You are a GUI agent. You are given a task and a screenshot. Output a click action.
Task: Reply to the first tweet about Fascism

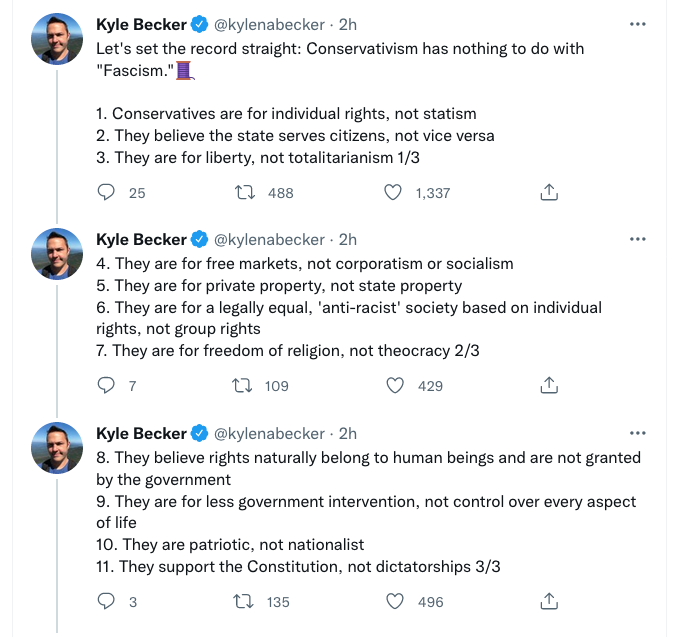point(108,193)
